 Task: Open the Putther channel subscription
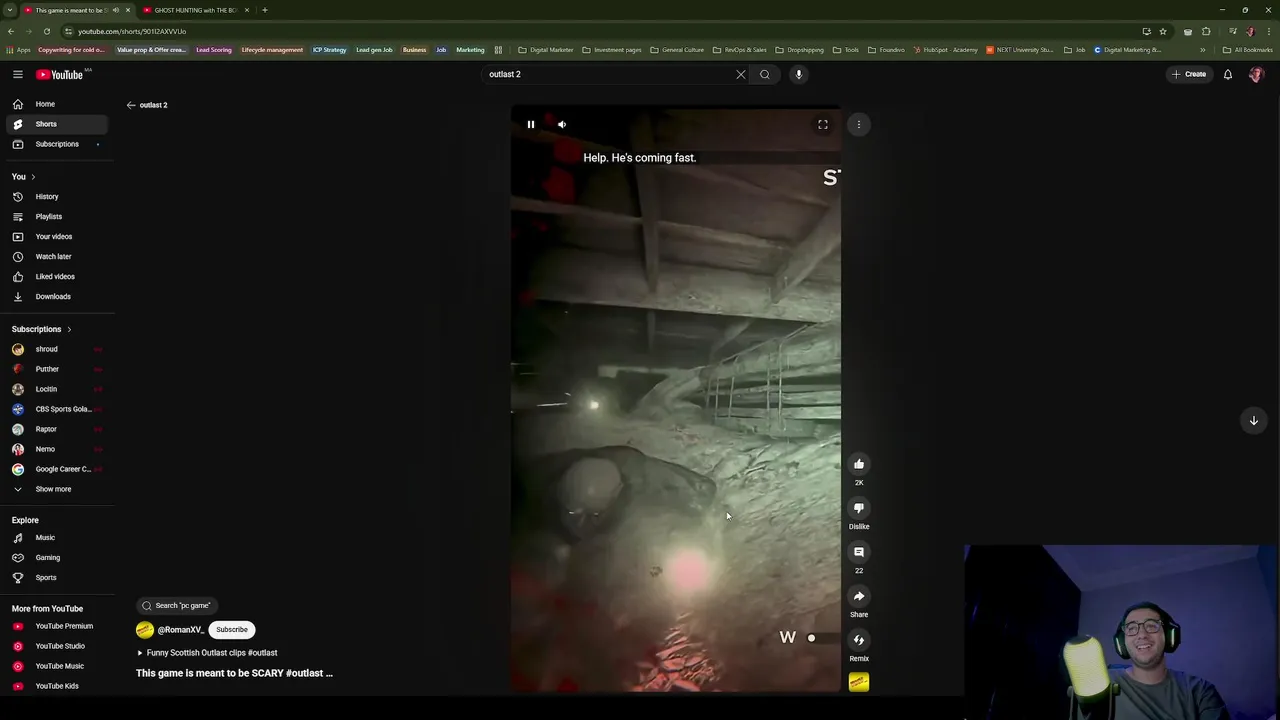point(57,369)
